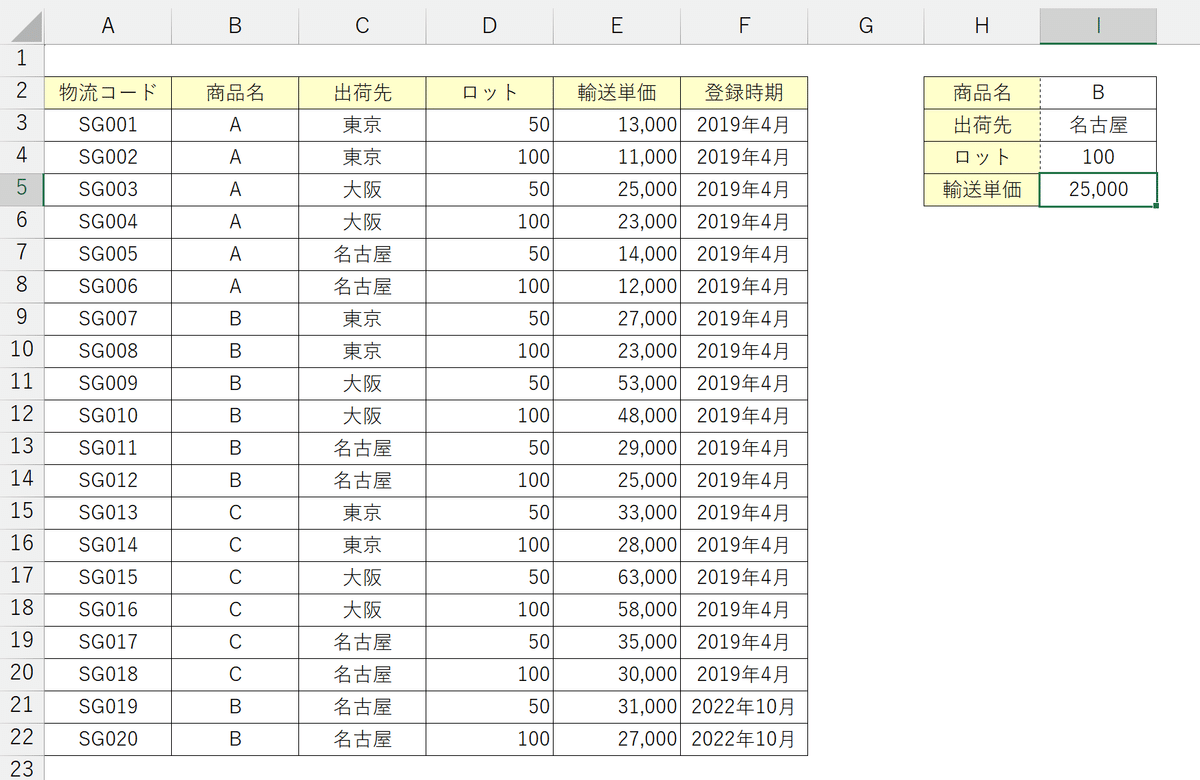Select cell containing SG007
The width and height of the screenshot is (1200, 780).
(108, 318)
